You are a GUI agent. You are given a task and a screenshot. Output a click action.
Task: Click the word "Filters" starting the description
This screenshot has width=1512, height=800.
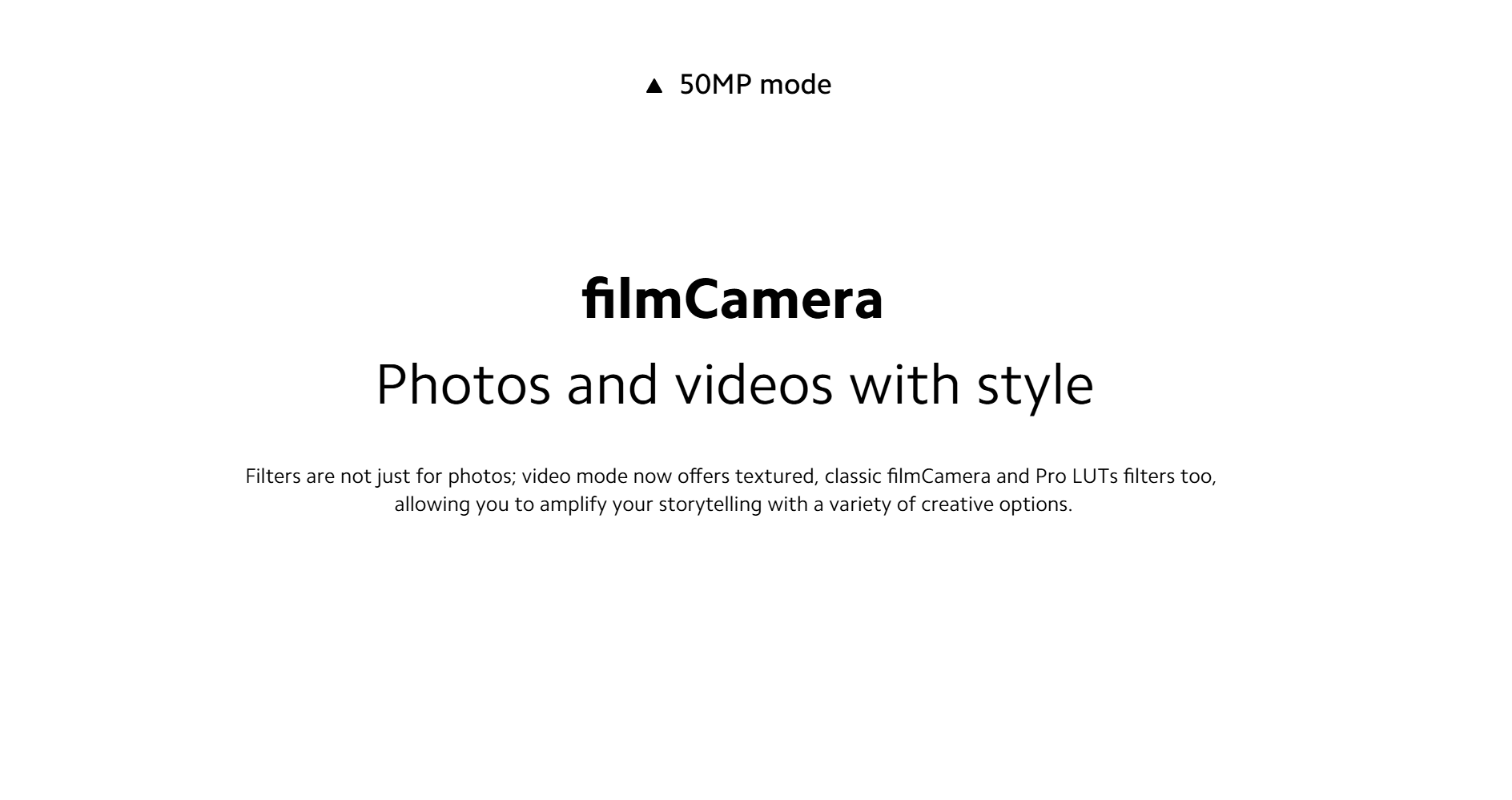click(x=272, y=476)
